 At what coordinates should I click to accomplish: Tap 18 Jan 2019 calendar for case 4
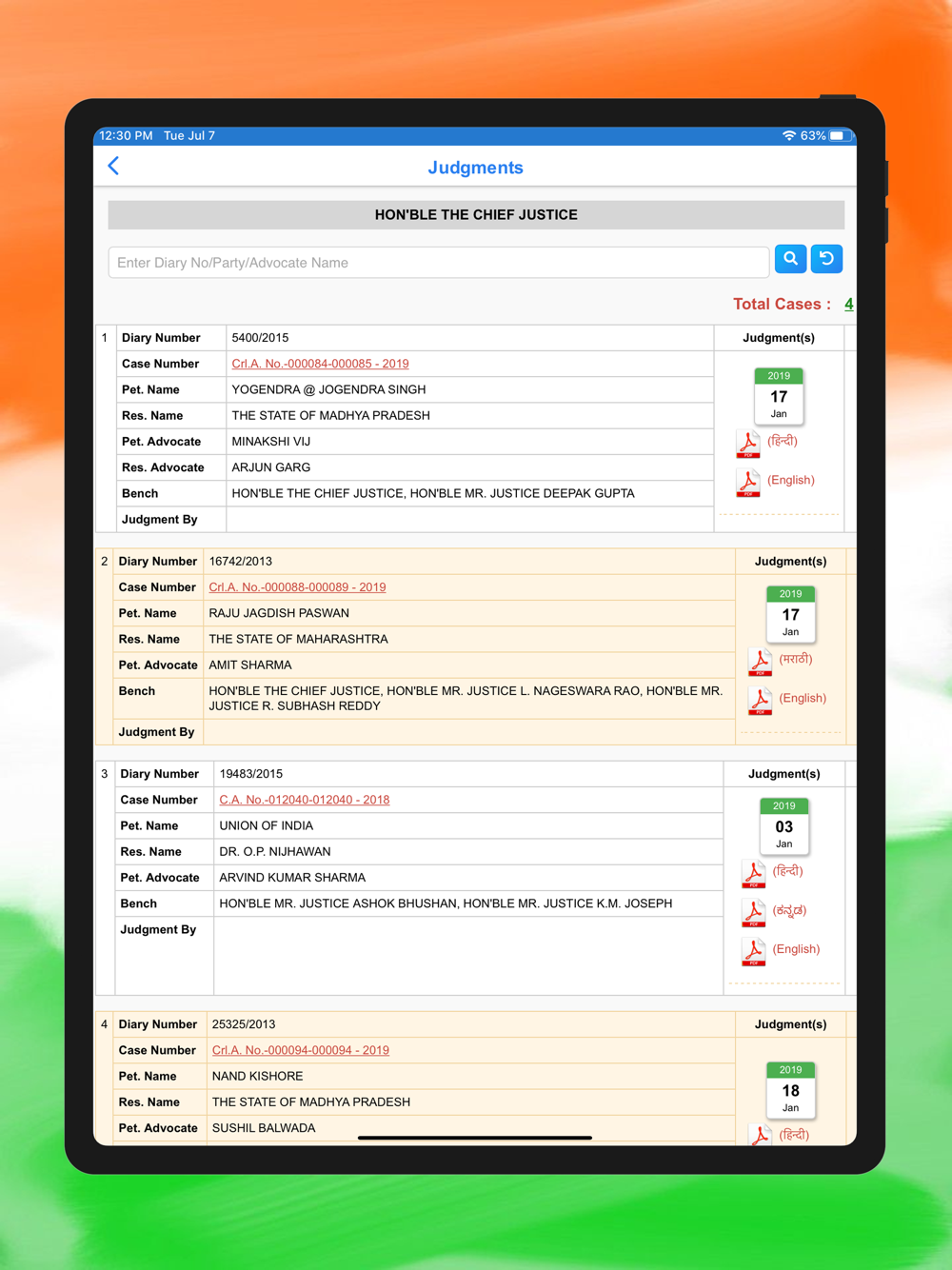[790, 1089]
